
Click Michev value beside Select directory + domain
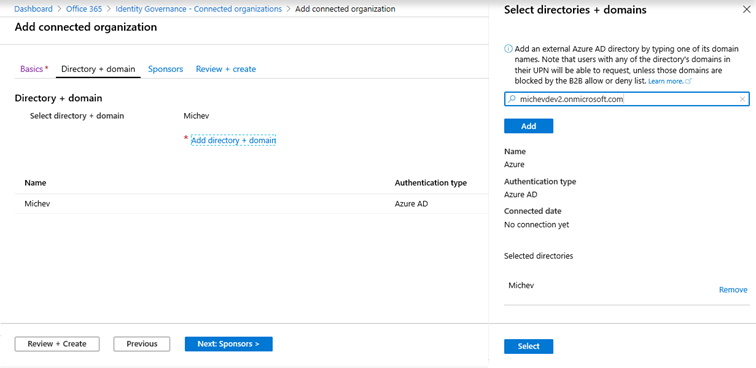[x=196, y=116]
